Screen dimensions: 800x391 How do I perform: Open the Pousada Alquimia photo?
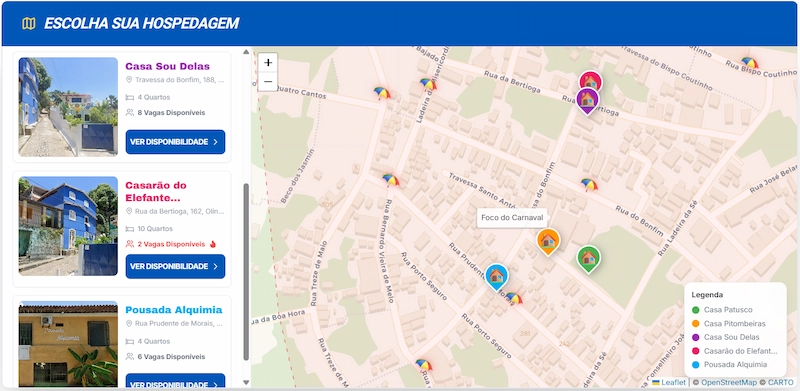[x=68, y=344]
